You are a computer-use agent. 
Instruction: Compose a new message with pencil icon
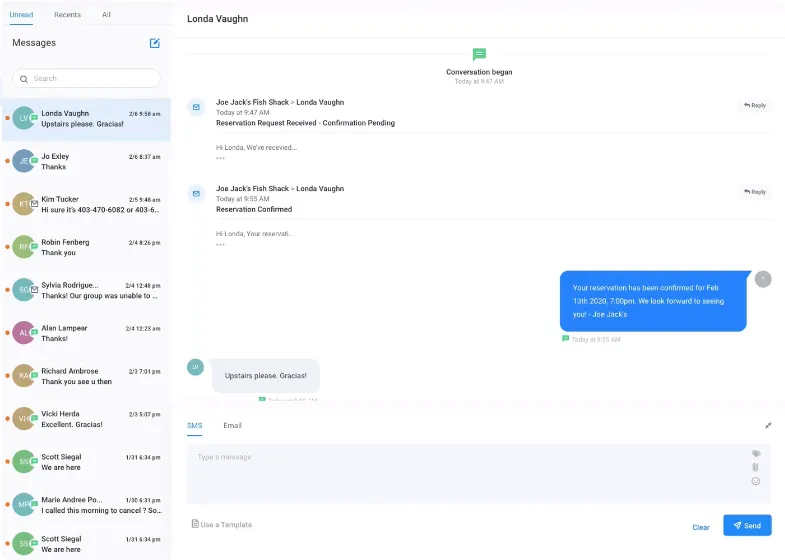pos(155,43)
